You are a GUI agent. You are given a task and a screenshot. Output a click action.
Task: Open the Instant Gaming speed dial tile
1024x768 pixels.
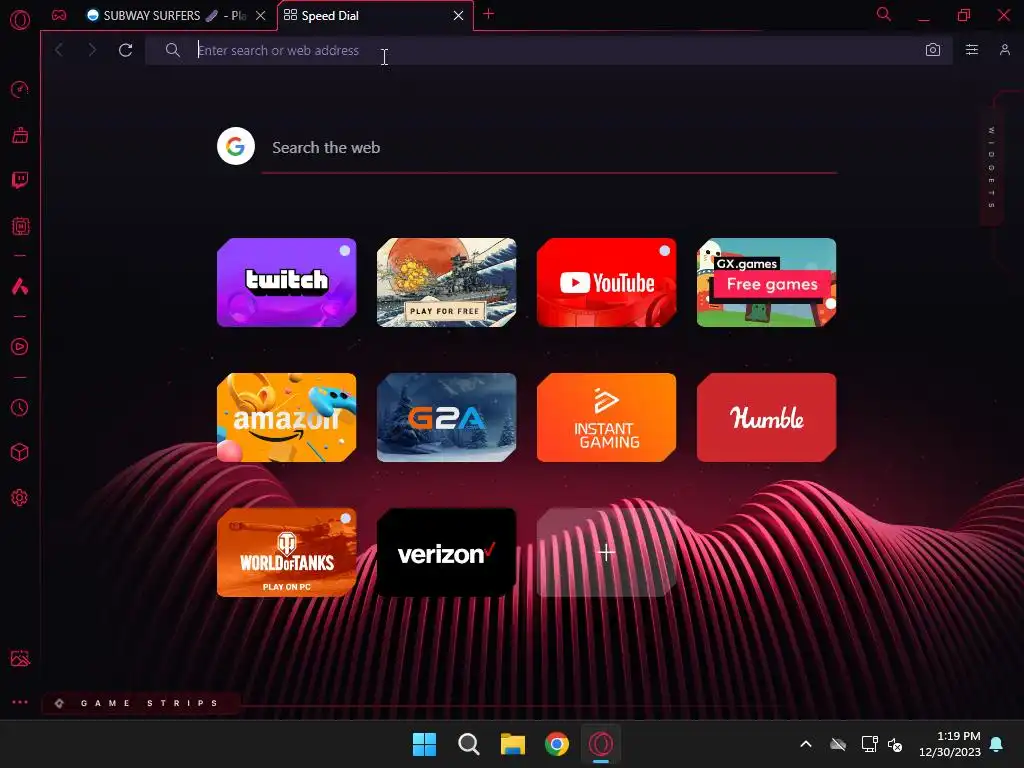pos(607,417)
